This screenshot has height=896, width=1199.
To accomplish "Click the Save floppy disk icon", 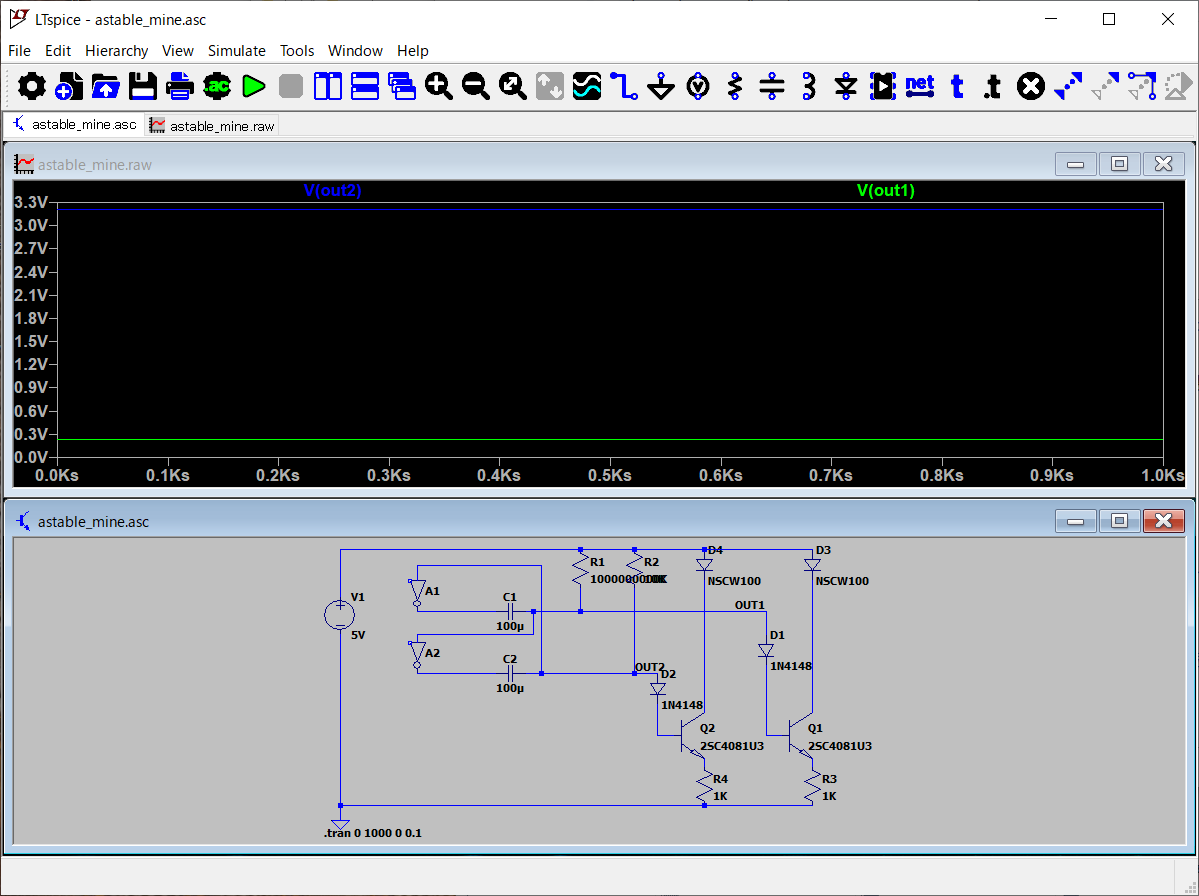I will click(143, 87).
